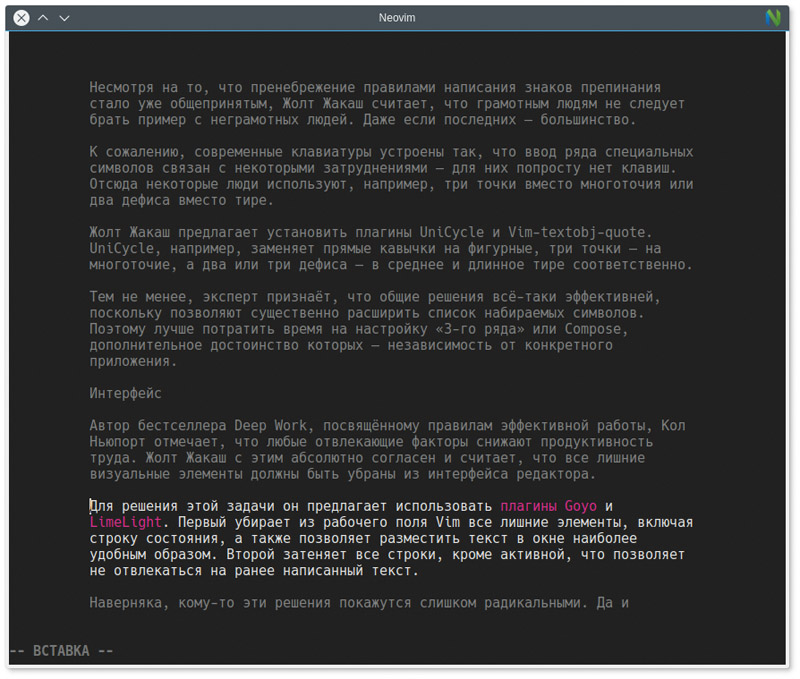Click the line starting with строку состояния

point(363,539)
